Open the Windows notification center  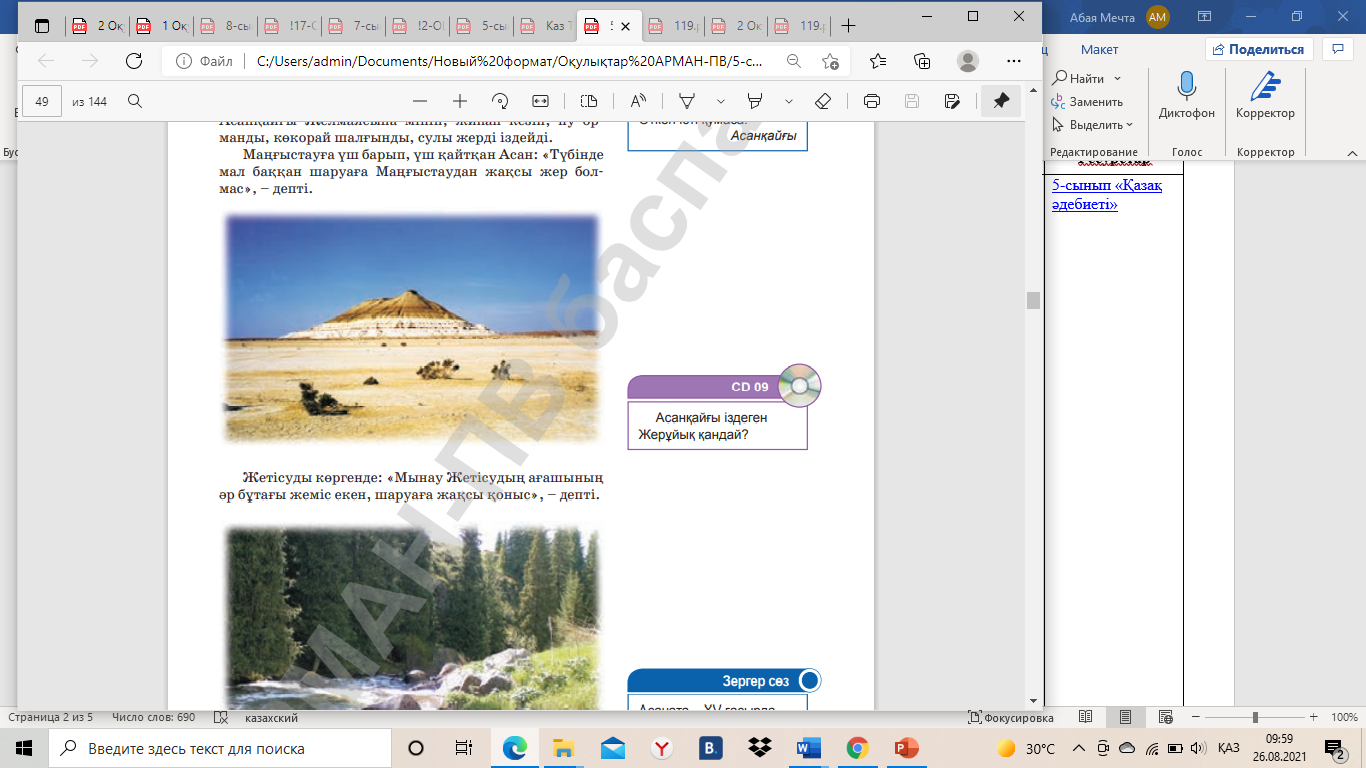pyautogui.click(x=1334, y=748)
